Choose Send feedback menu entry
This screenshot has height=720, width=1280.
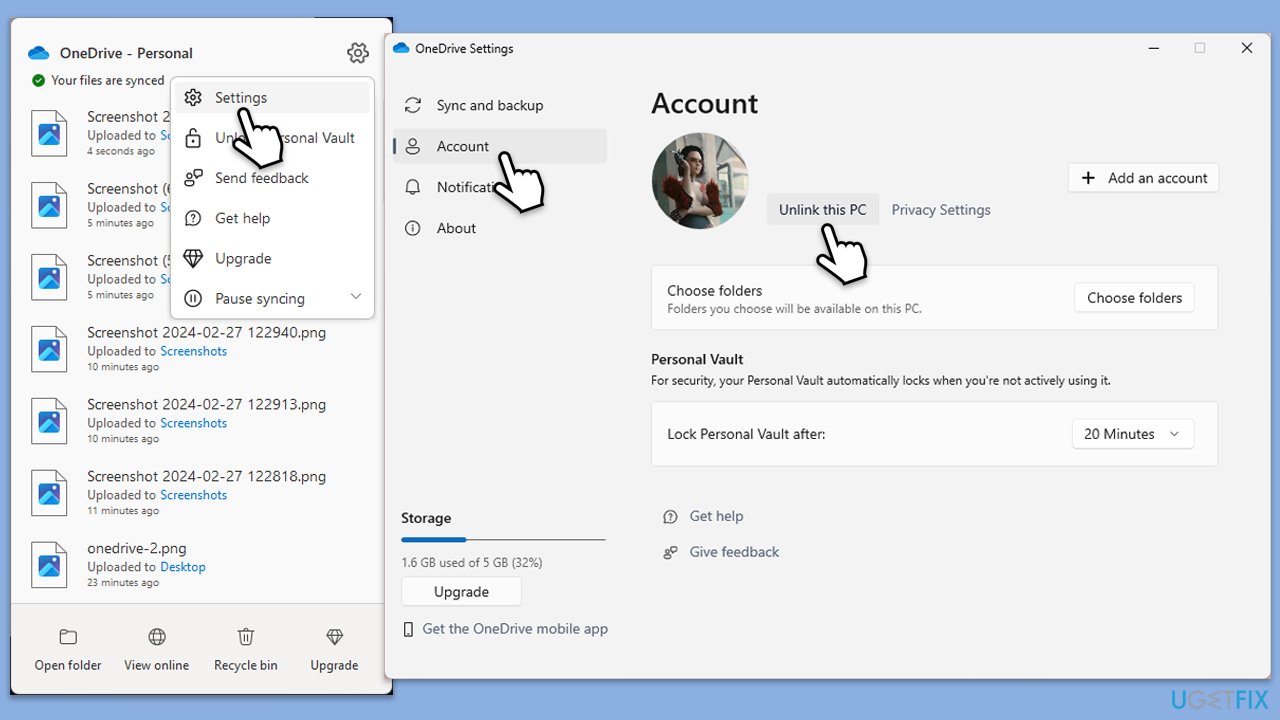(272, 178)
